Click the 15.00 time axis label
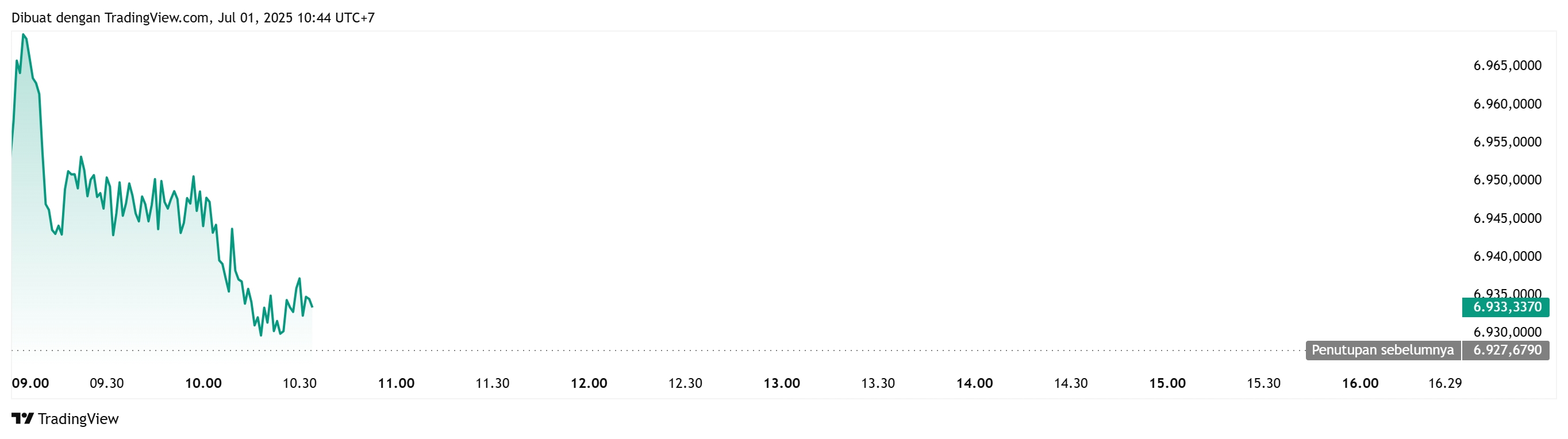The image size is (1568, 439). pos(1167,383)
